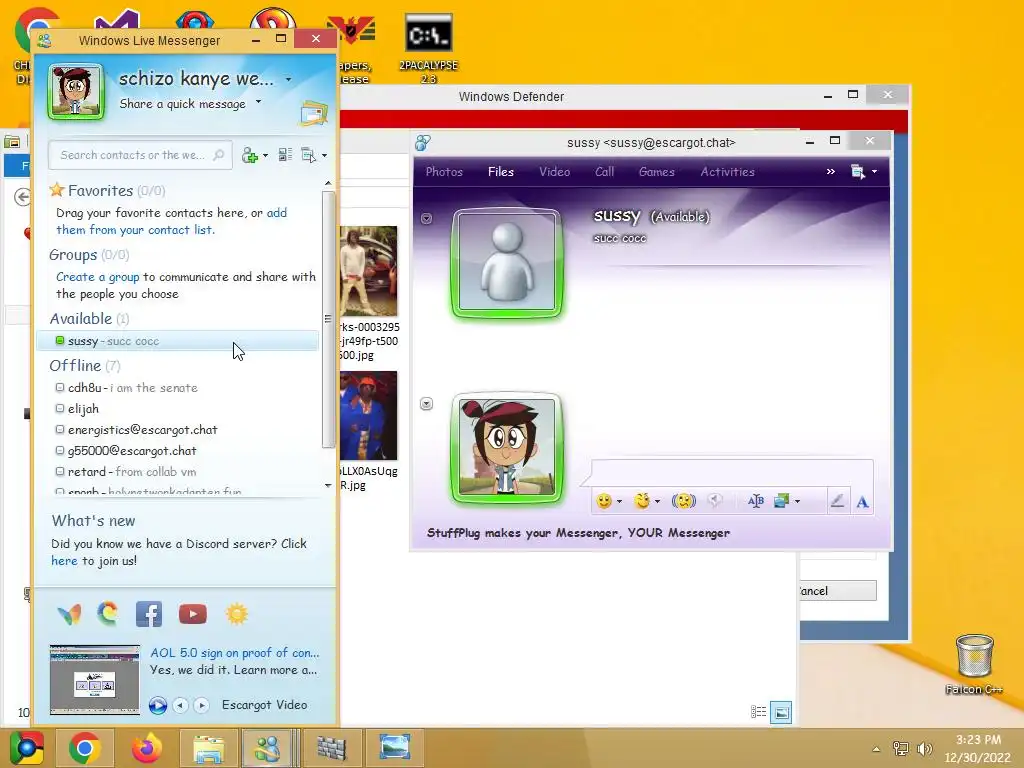1024x768 pixels.
Task: Show more chat tabs with the » chevron
Action: pyautogui.click(x=831, y=172)
